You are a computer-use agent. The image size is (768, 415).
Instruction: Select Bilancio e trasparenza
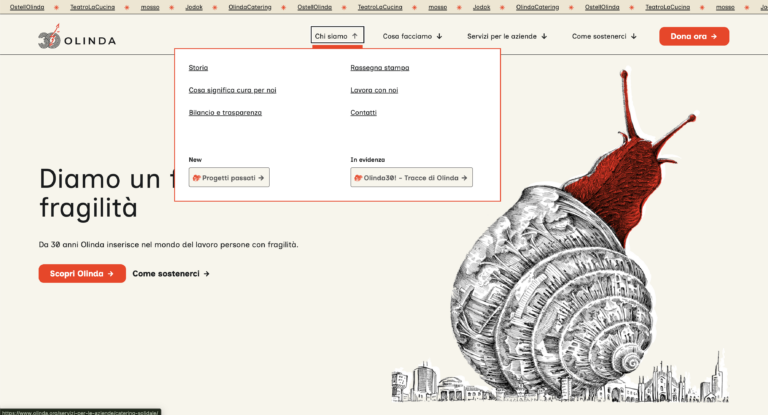click(225, 113)
